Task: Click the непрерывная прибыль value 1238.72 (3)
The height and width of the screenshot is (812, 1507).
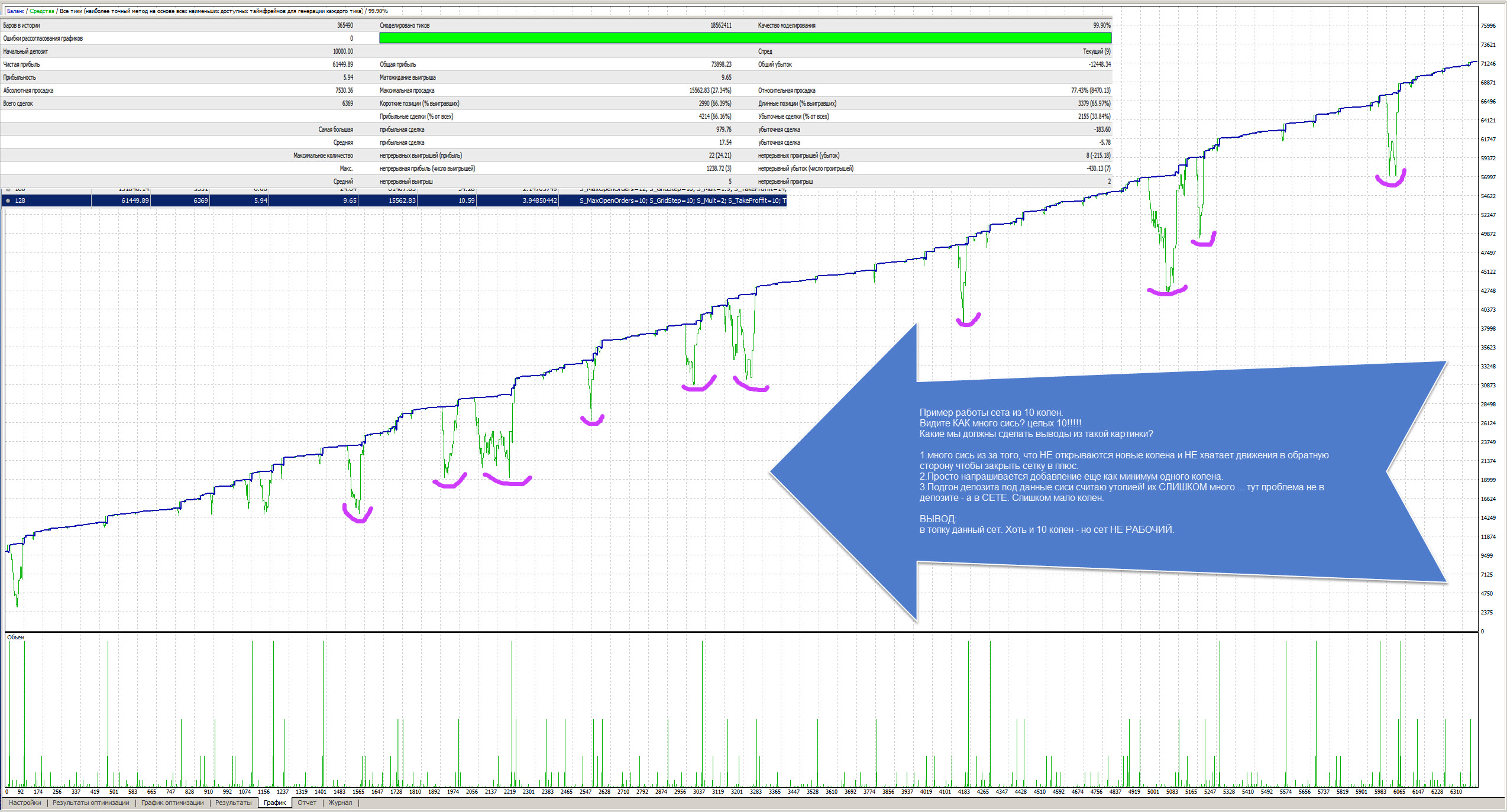Action: click(719, 169)
